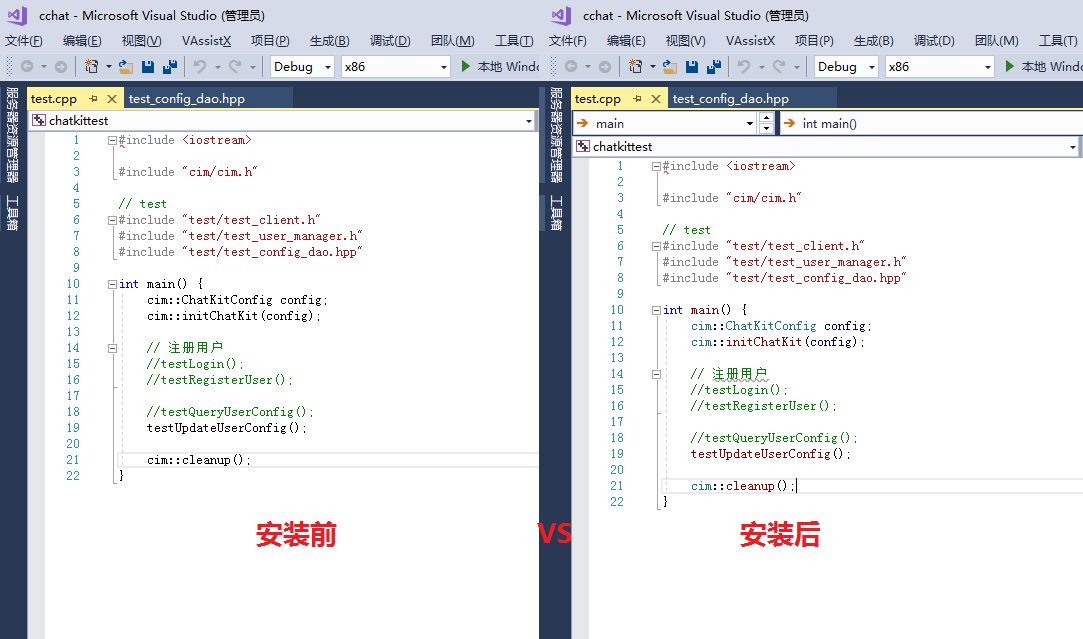The width and height of the screenshot is (1083, 639).
Task: Switch to test_config_dao.hpp tab, left window
Action: (x=186, y=99)
